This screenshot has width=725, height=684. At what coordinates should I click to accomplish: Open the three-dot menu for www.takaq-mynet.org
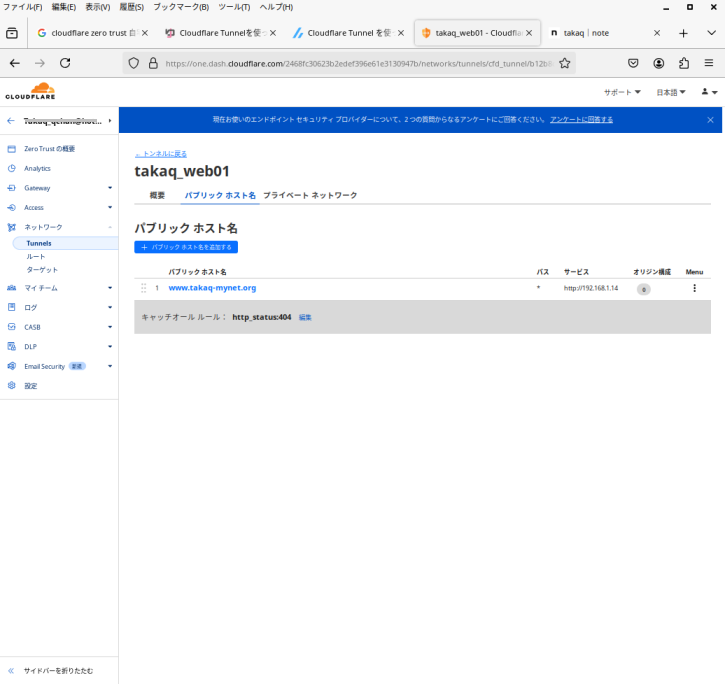tap(694, 288)
